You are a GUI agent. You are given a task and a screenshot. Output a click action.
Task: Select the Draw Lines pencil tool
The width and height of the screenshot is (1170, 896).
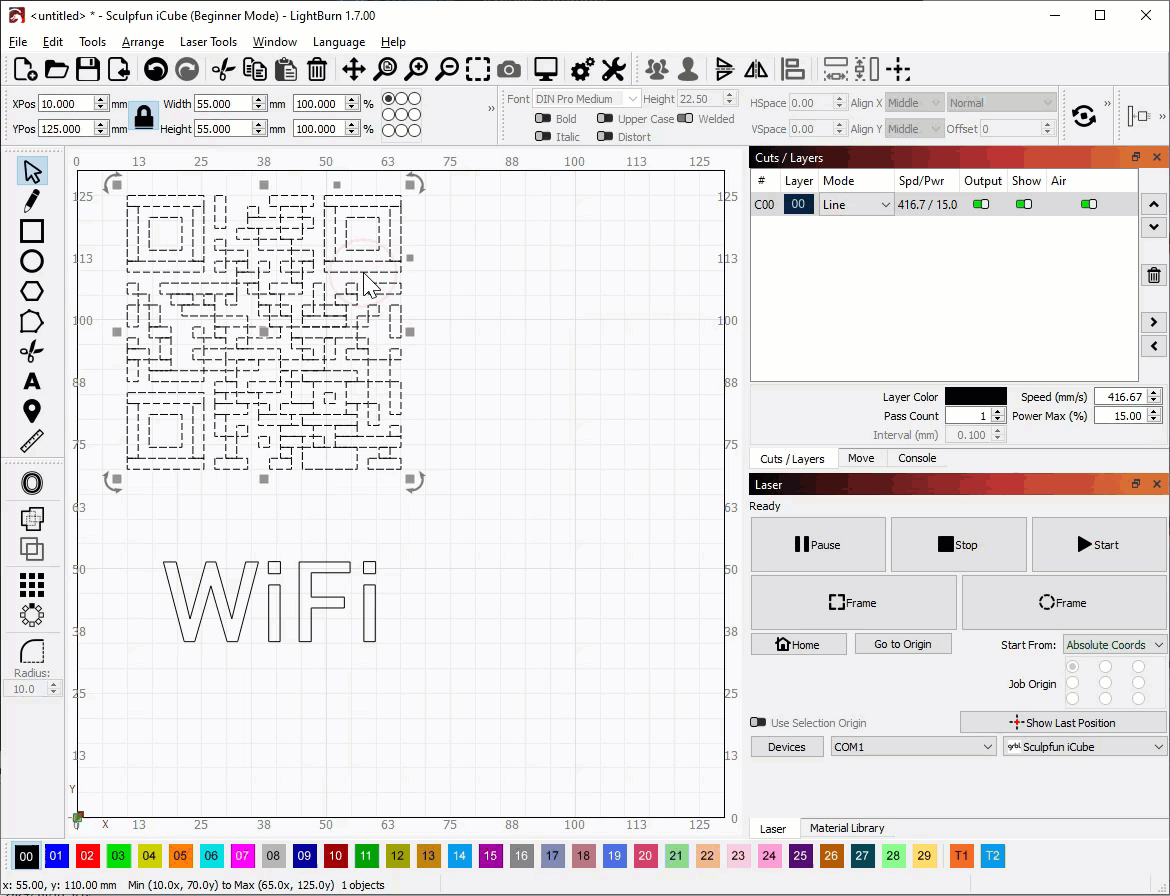[32, 201]
